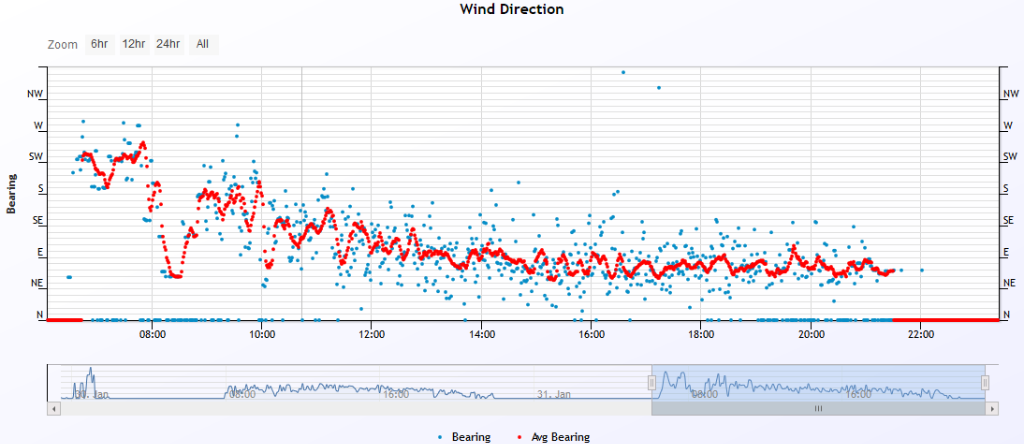Viewport: 1024px width, 444px height.
Task: Click right axis W label
Action: tap(1008, 125)
